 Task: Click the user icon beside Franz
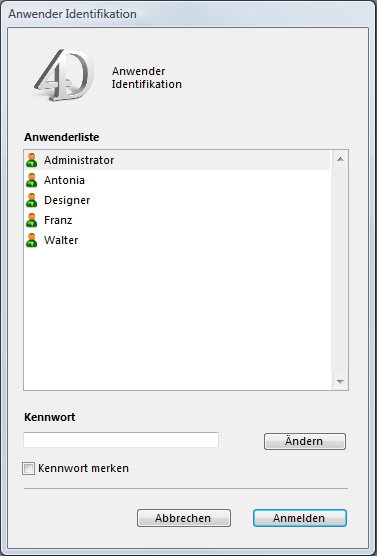32,220
